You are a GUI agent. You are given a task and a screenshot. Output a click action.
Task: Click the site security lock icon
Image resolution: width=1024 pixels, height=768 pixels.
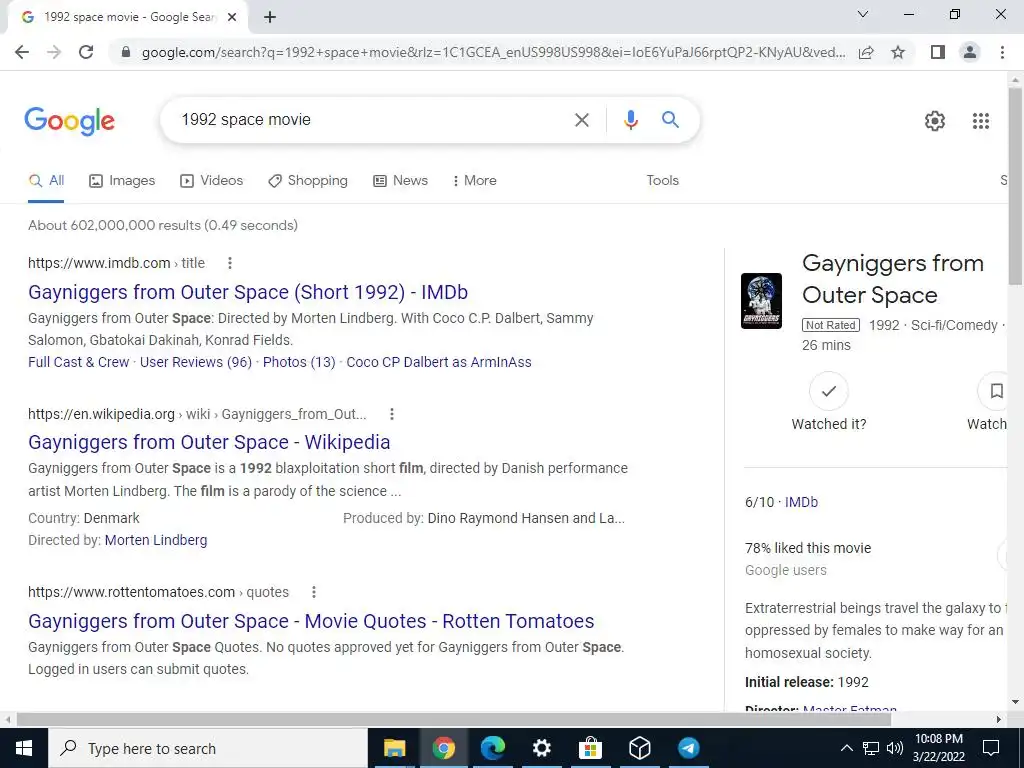tap(126, 52)
